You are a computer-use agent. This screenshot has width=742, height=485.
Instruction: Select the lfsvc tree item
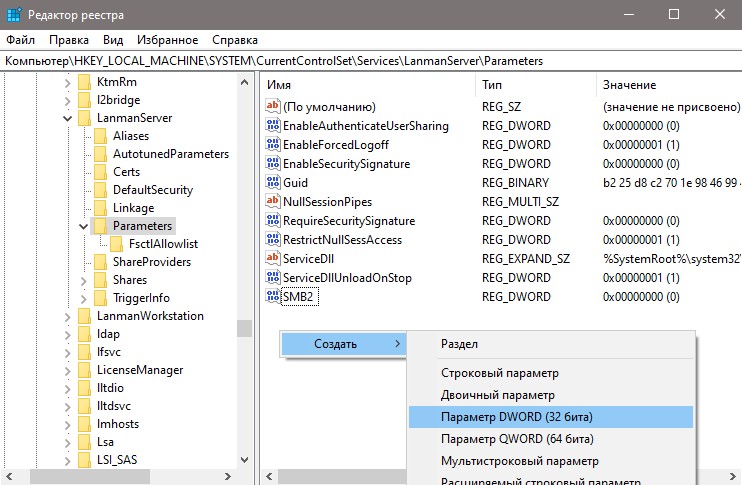click(x=109, y=352)
